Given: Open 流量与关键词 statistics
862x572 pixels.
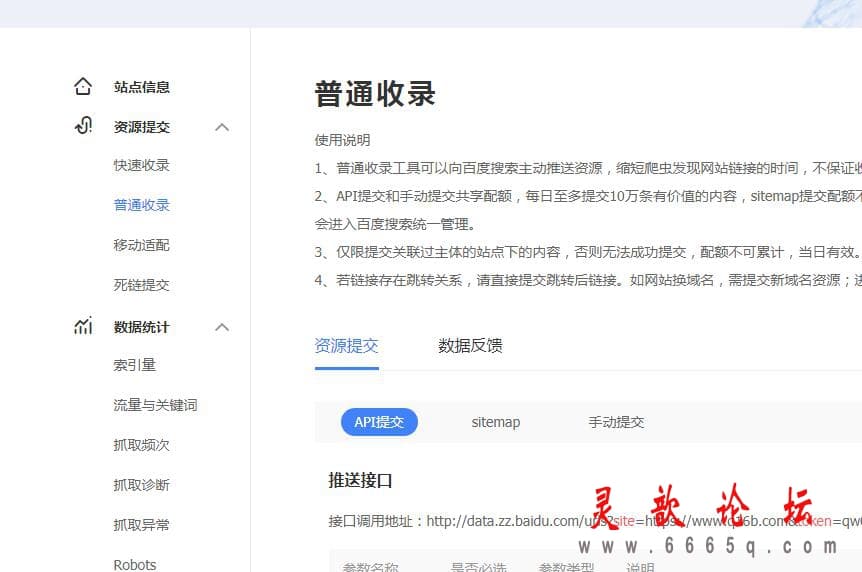Looking at the screenshot, I should click(155, 405).
